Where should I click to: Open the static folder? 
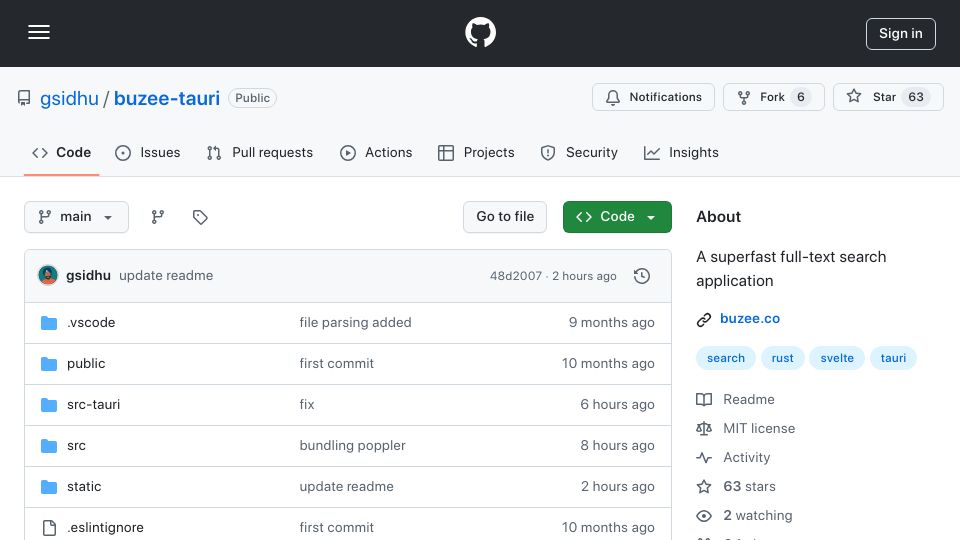click(84, 487)
